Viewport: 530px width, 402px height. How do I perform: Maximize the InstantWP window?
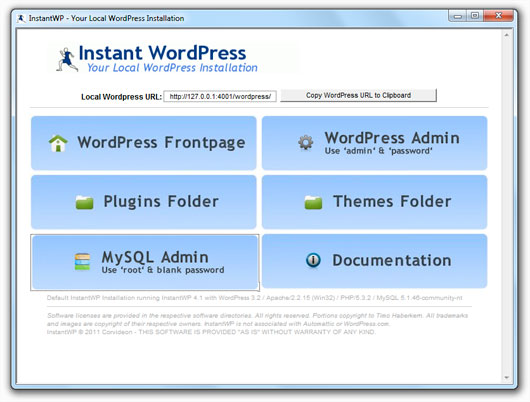point(475,16)
